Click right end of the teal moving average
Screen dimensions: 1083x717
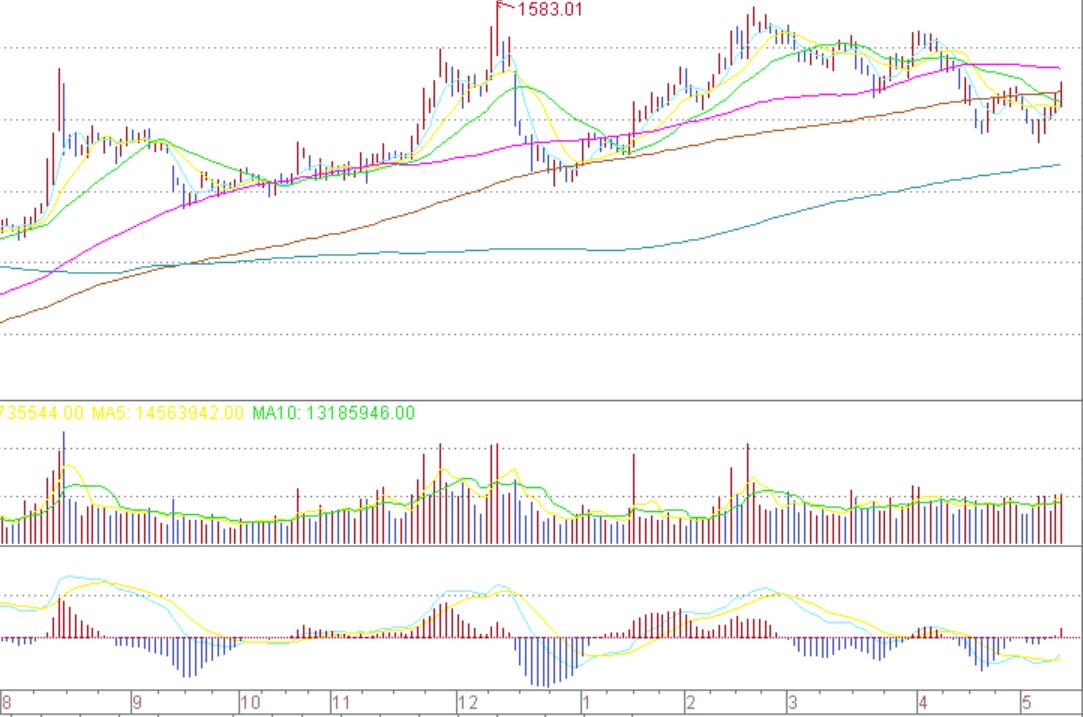point(1059,165)
